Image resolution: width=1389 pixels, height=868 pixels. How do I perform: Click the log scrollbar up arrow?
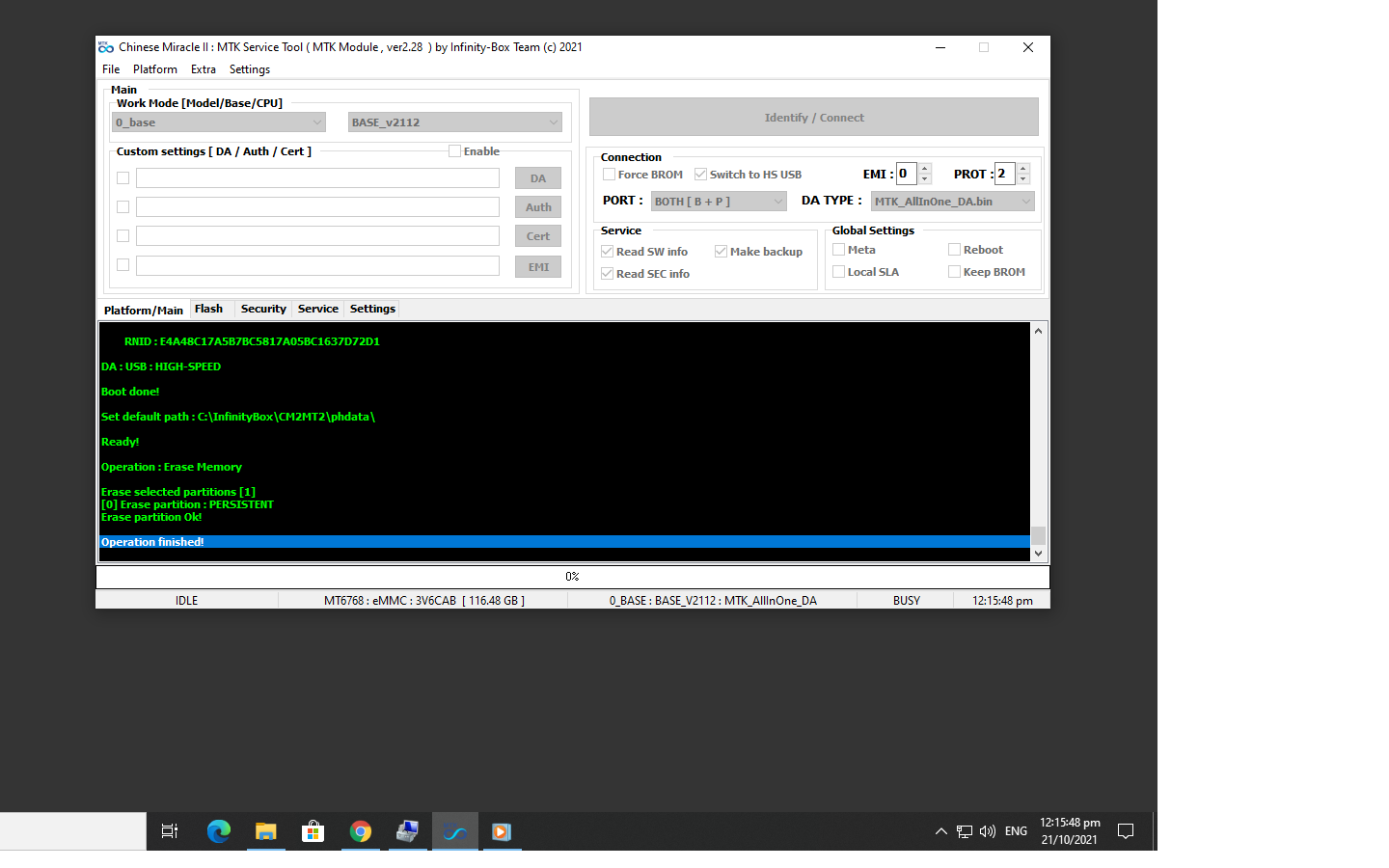[x=1038, y=331]
